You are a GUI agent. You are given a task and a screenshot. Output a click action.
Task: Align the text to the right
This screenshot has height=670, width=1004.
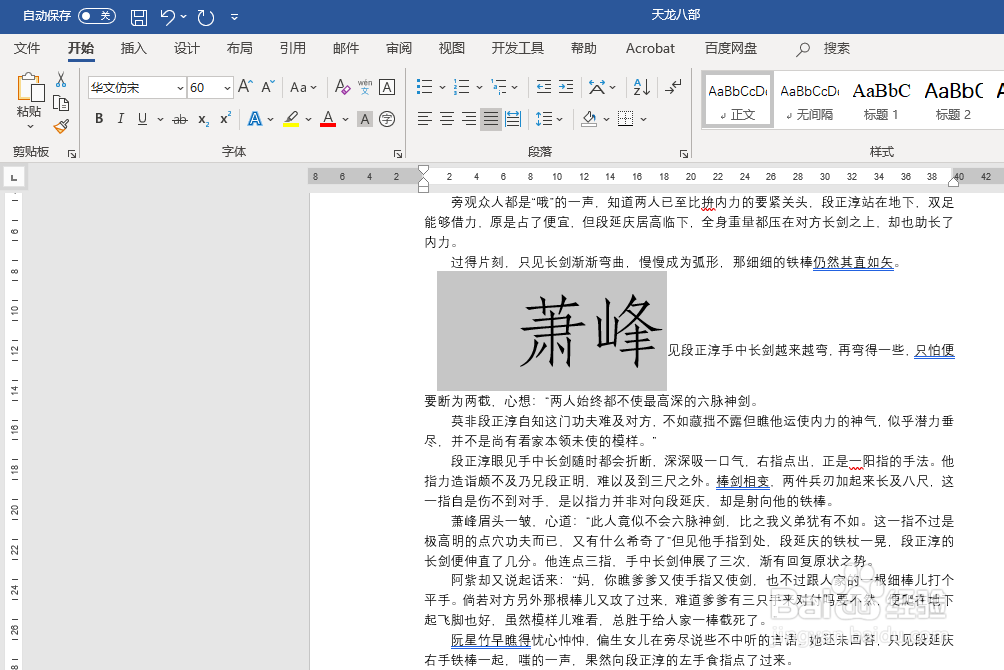tap(469, 119)
